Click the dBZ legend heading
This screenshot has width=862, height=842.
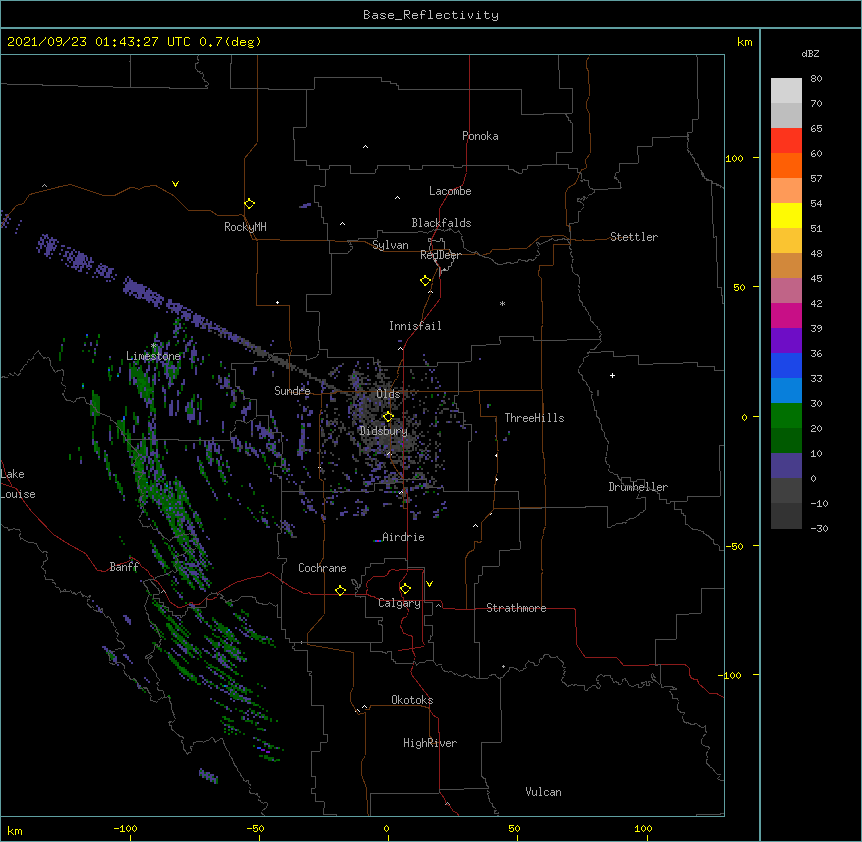coord(810,53)
